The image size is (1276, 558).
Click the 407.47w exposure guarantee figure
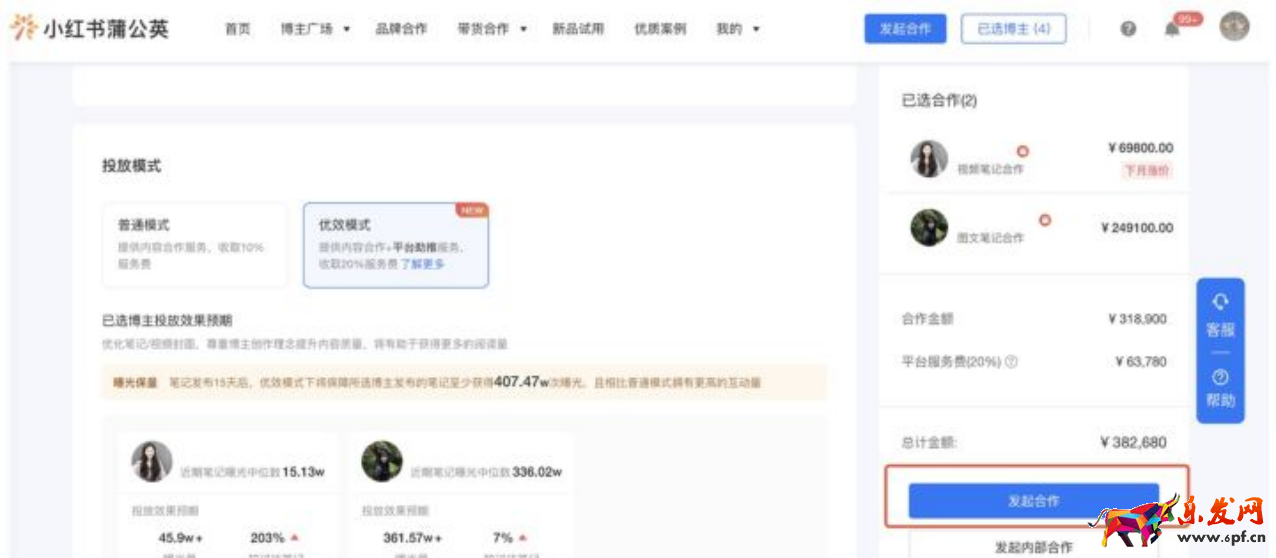[522, 381]
